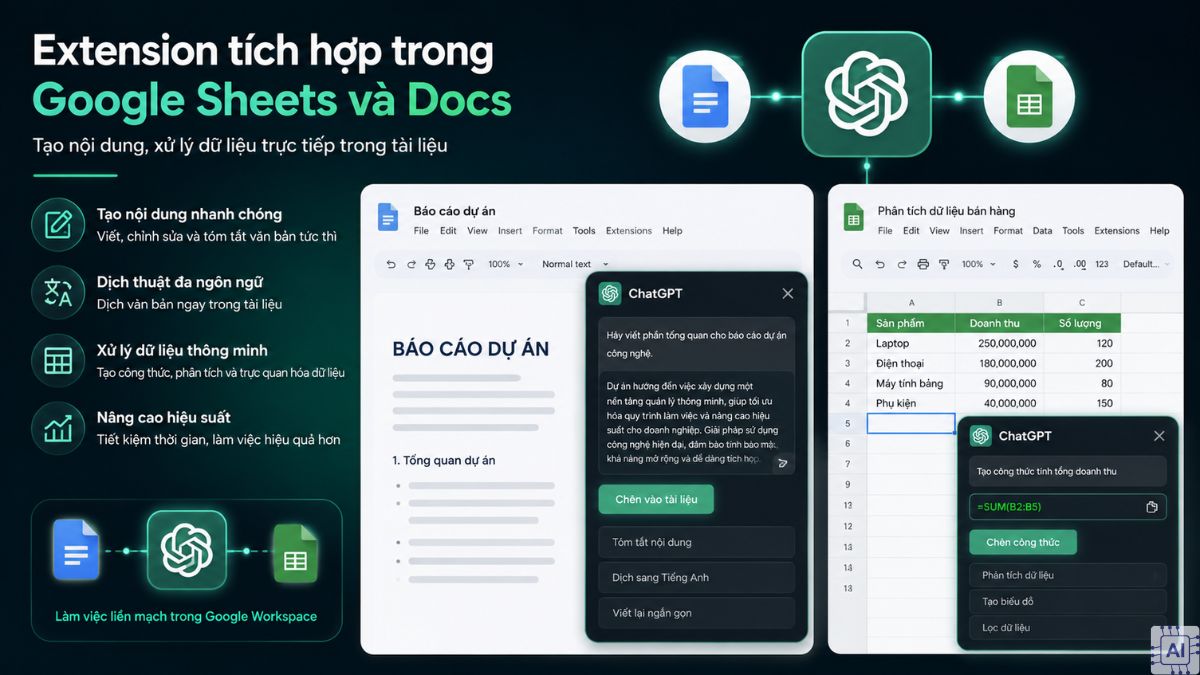Click the Undo icon in the Docs toolbar
The image size is (1200, 675).
click(391, 264)
